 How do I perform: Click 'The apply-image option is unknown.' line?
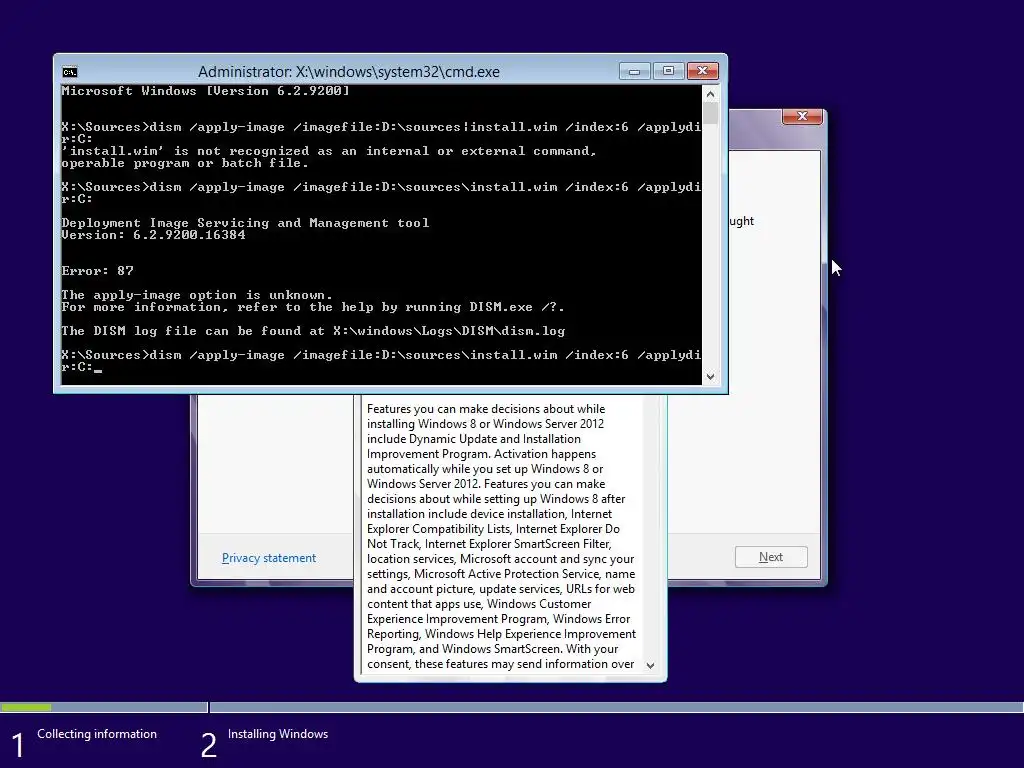[x=197, y=295]
